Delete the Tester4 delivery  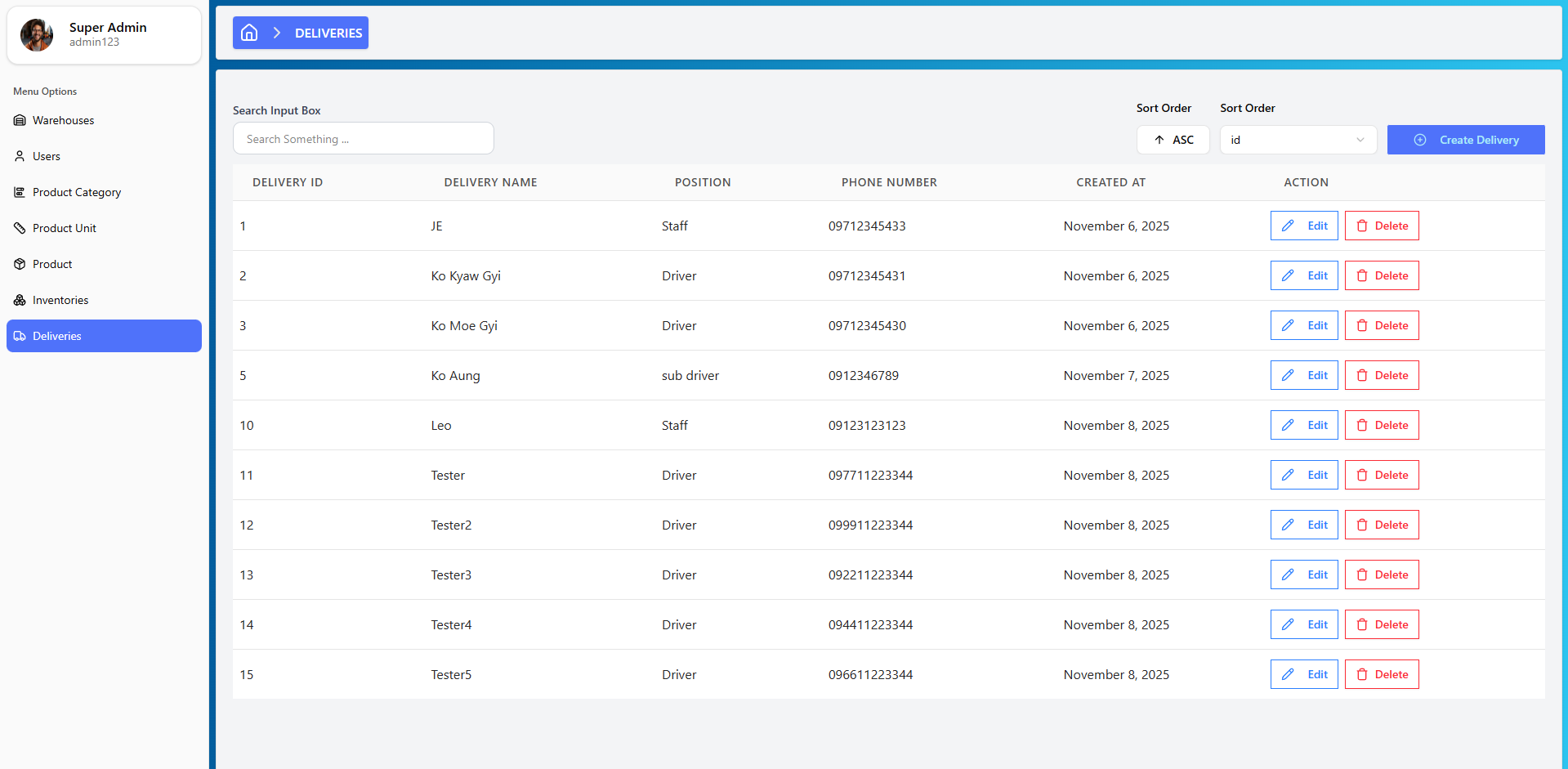(x=1382, y=624)
